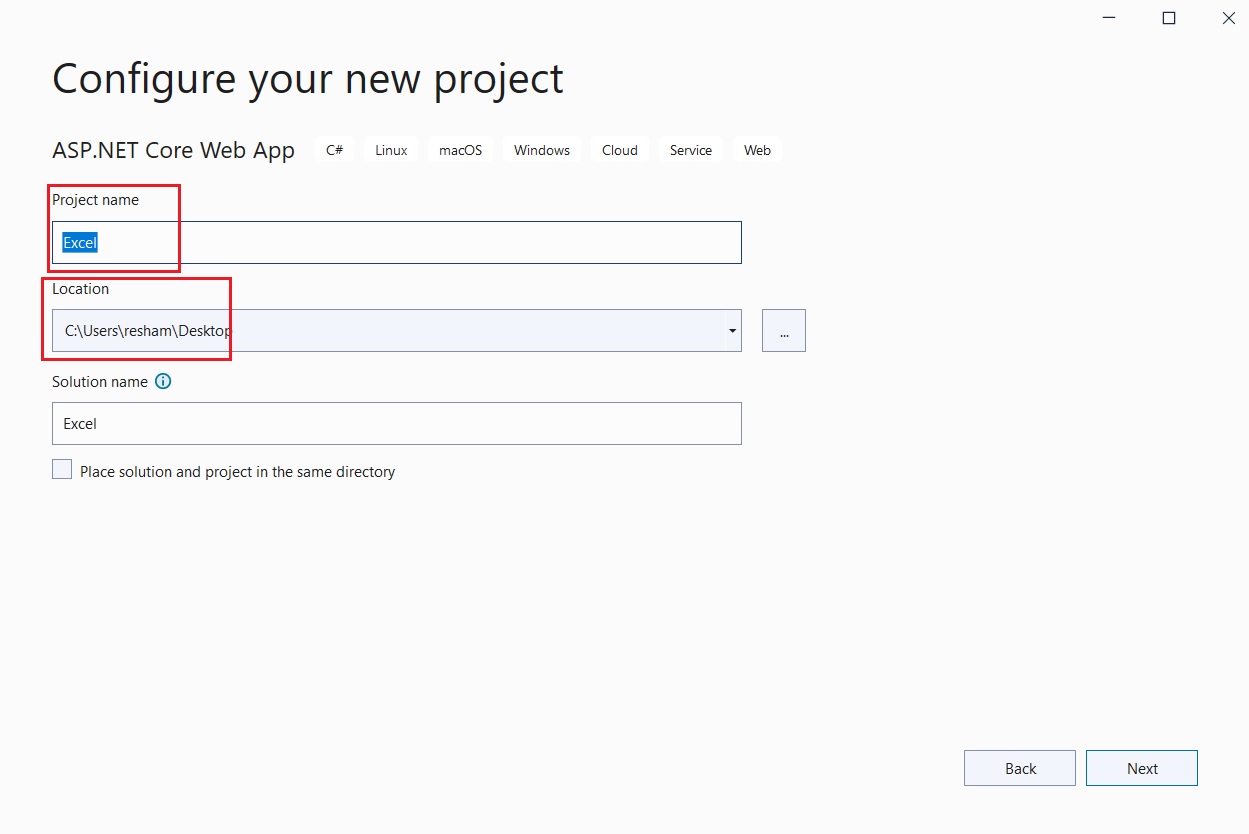Enable Place solution and project in same directory
Image resolution: width=1249 pixels, height=834 pixels.
tap(62, 470)
